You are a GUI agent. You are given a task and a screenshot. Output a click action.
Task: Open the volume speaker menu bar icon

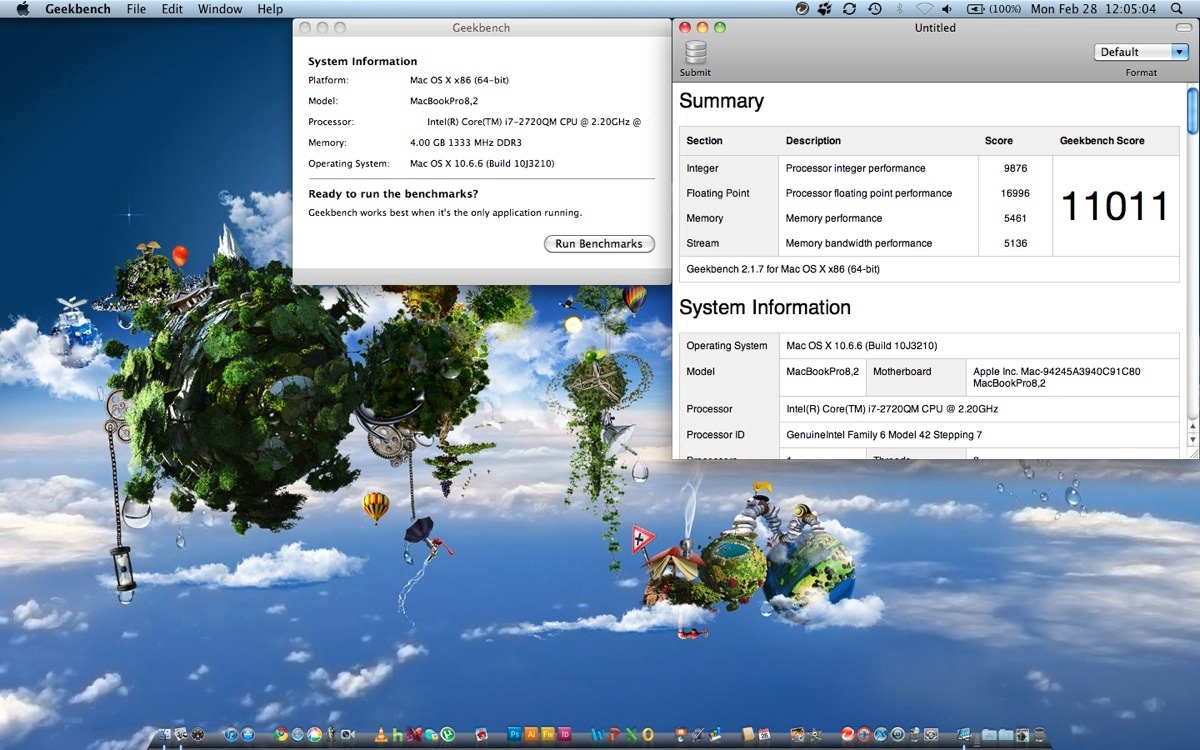(946, 9)
